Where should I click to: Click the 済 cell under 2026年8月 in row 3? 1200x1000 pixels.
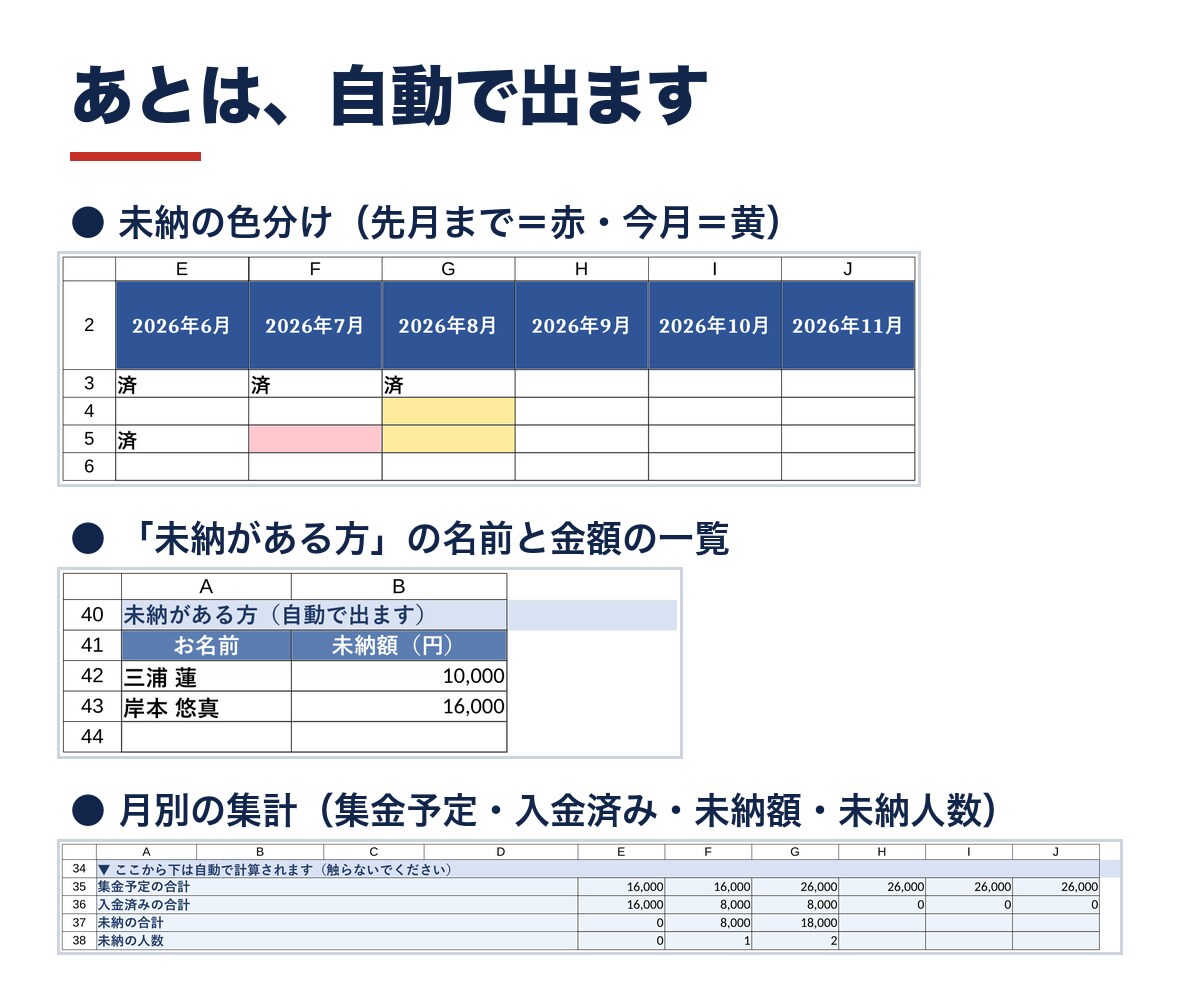point(448,384)
